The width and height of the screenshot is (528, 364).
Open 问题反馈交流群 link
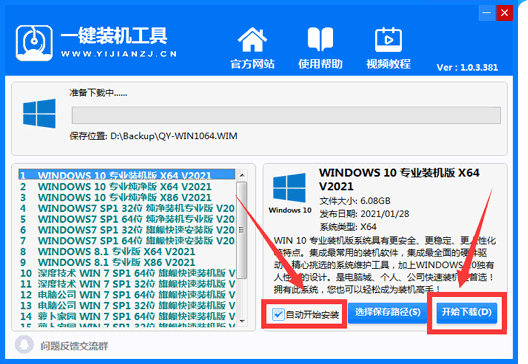(x=74, y=346)
